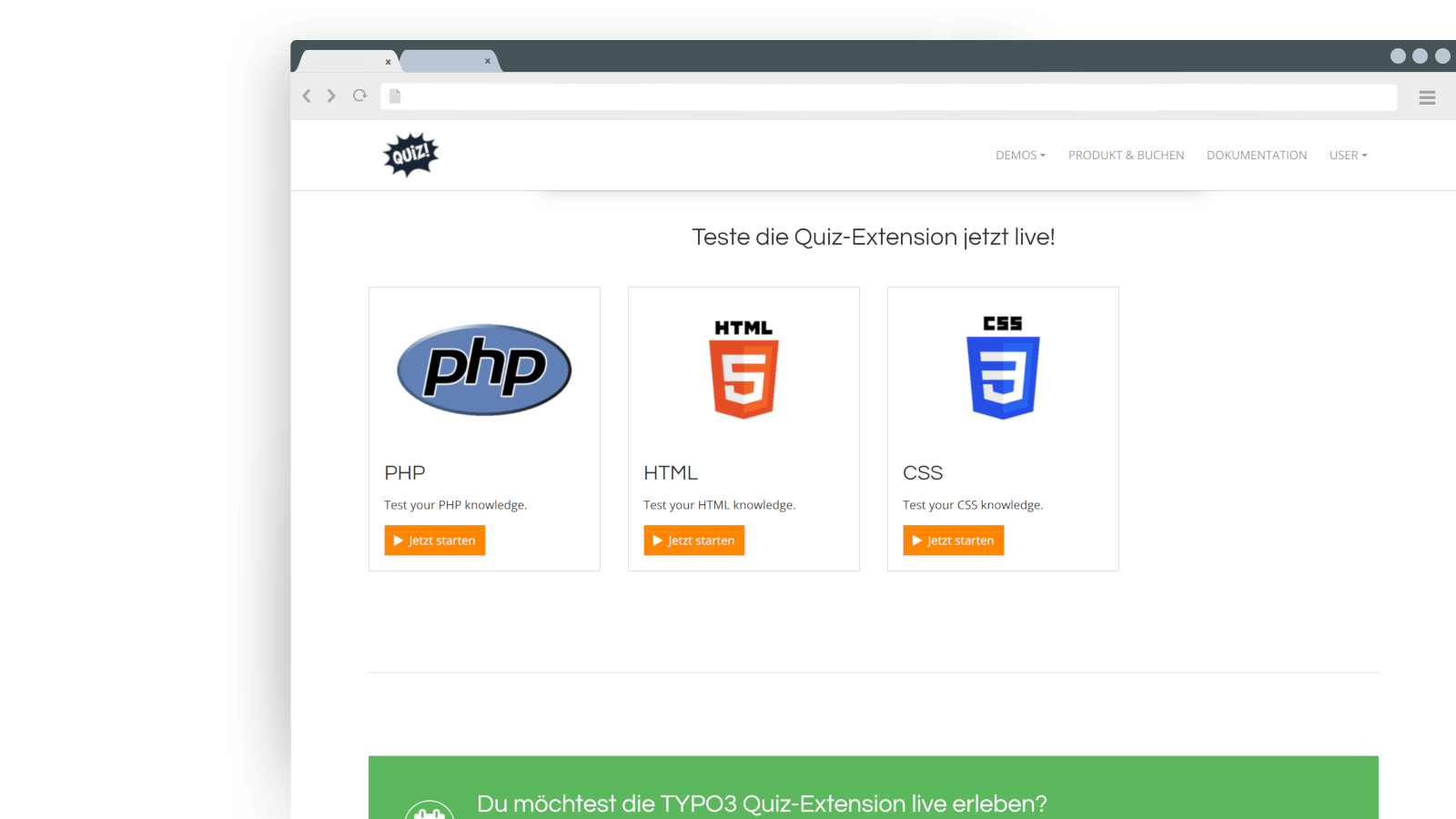Go back with browser back arrow

pos(307,96)
